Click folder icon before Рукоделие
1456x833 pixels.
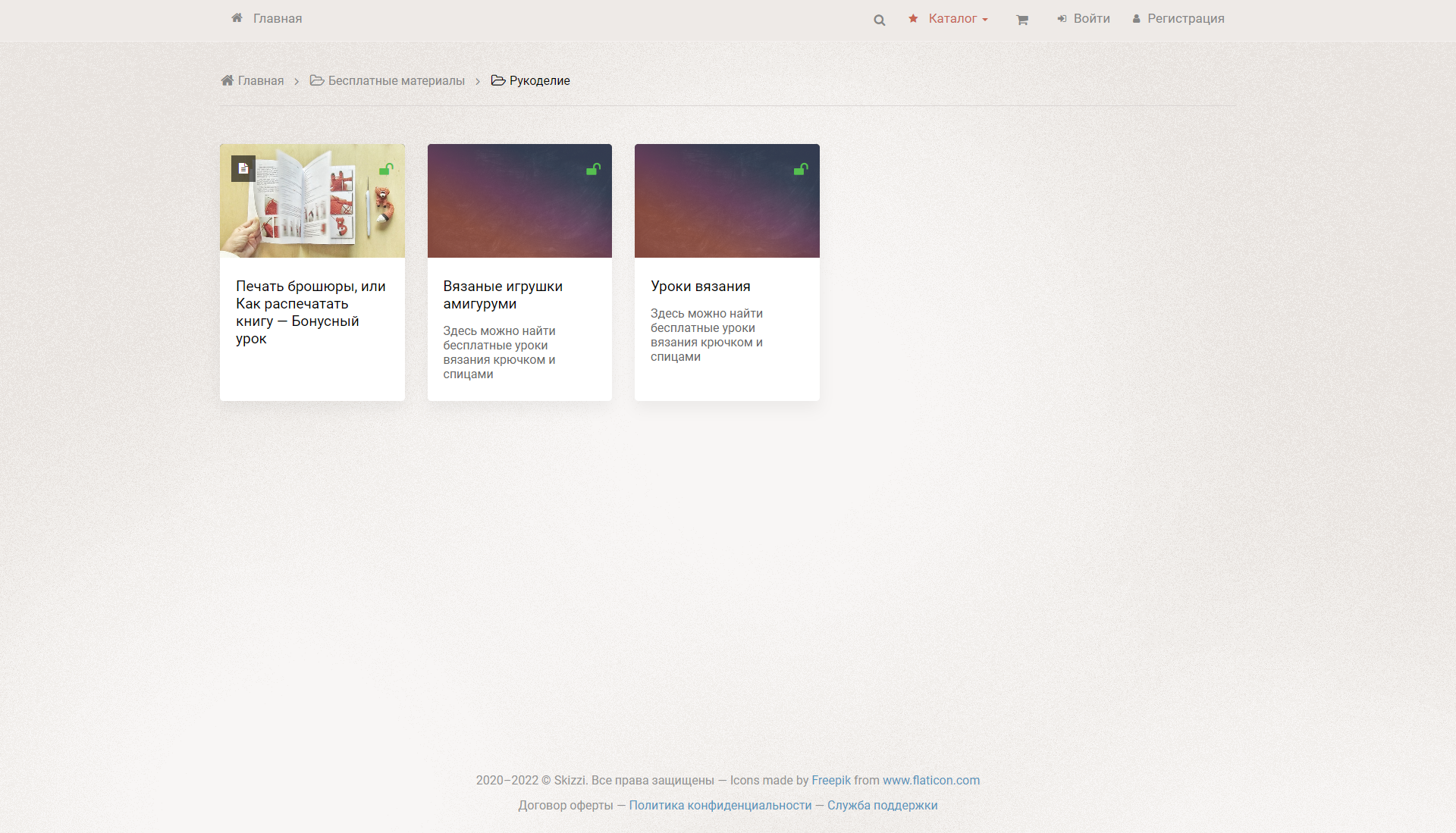pyautogui.click(x=498, y=80)
